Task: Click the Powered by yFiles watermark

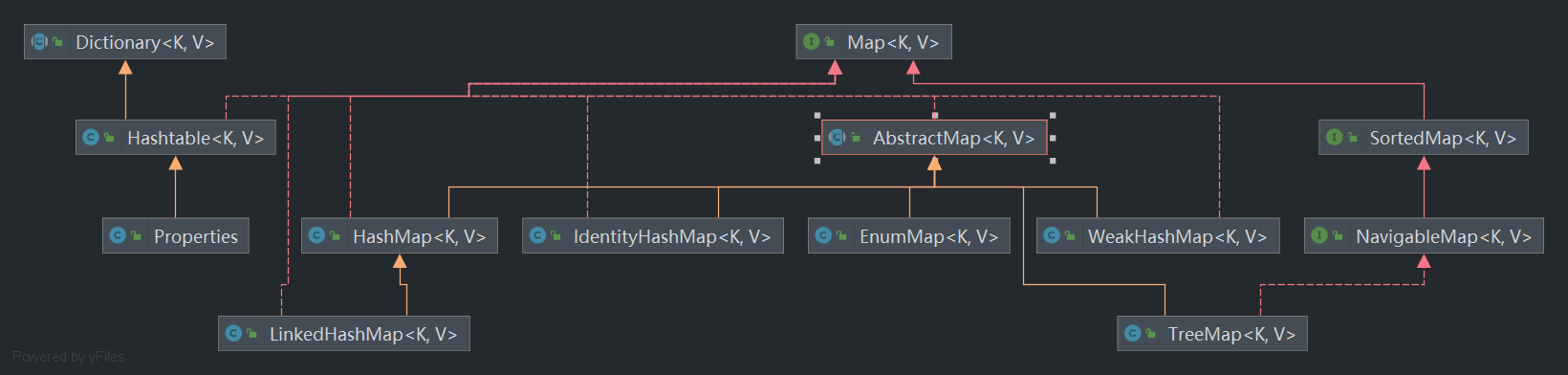Action: tap(69, 357)
